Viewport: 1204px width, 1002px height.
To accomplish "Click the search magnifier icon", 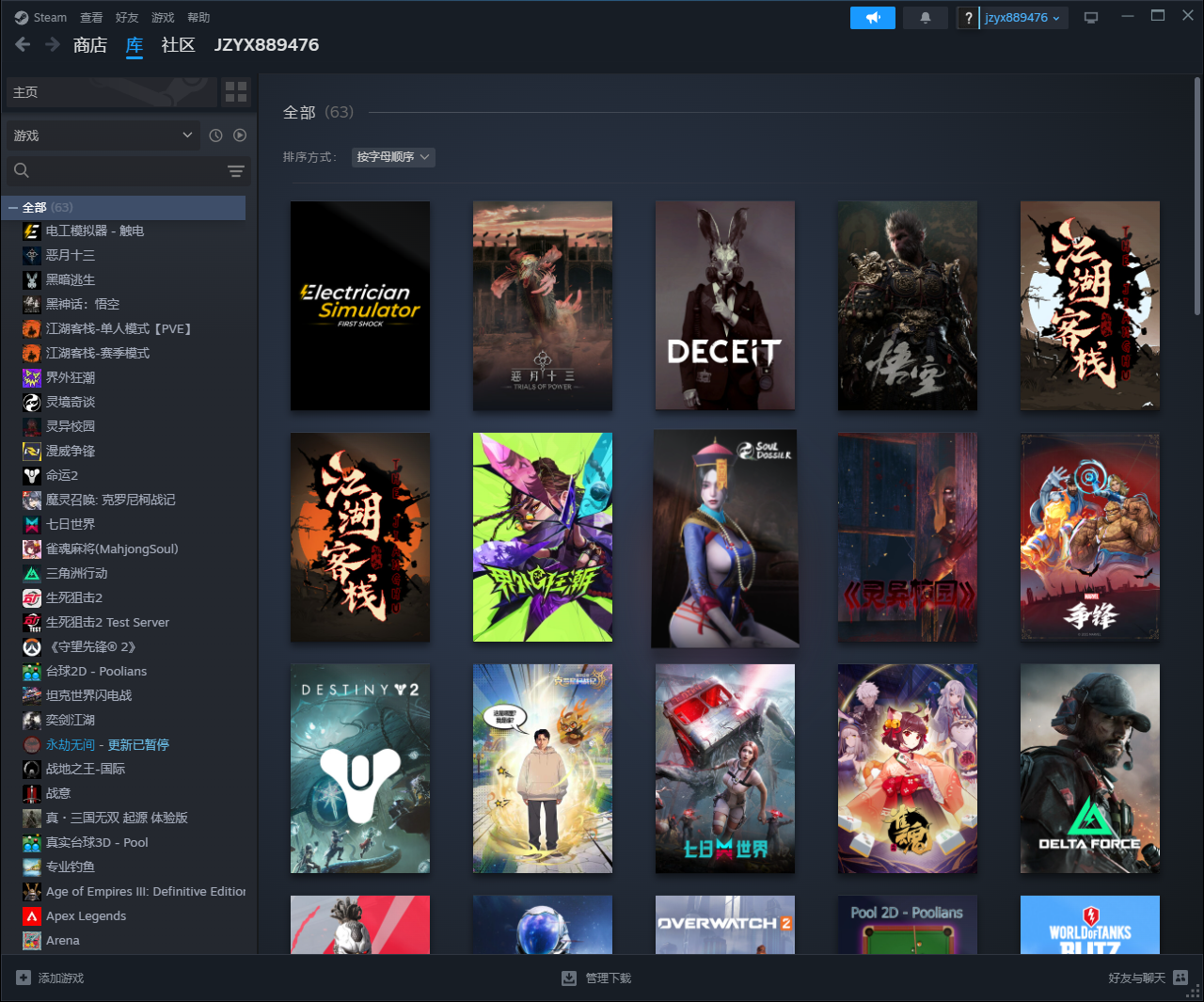I will pos(22,170).
